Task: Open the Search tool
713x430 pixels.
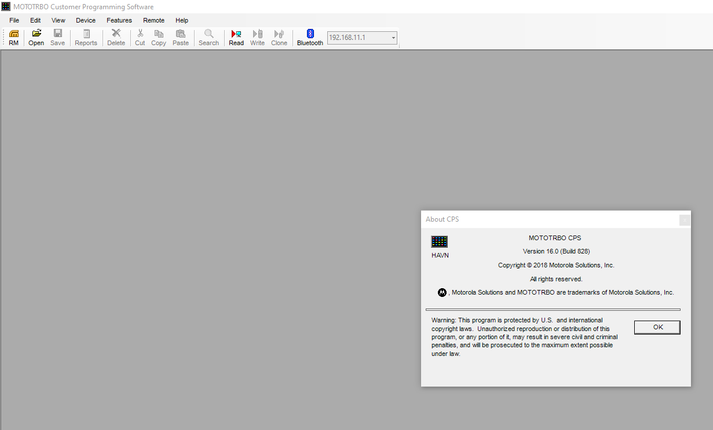Action: click(208, 37)
